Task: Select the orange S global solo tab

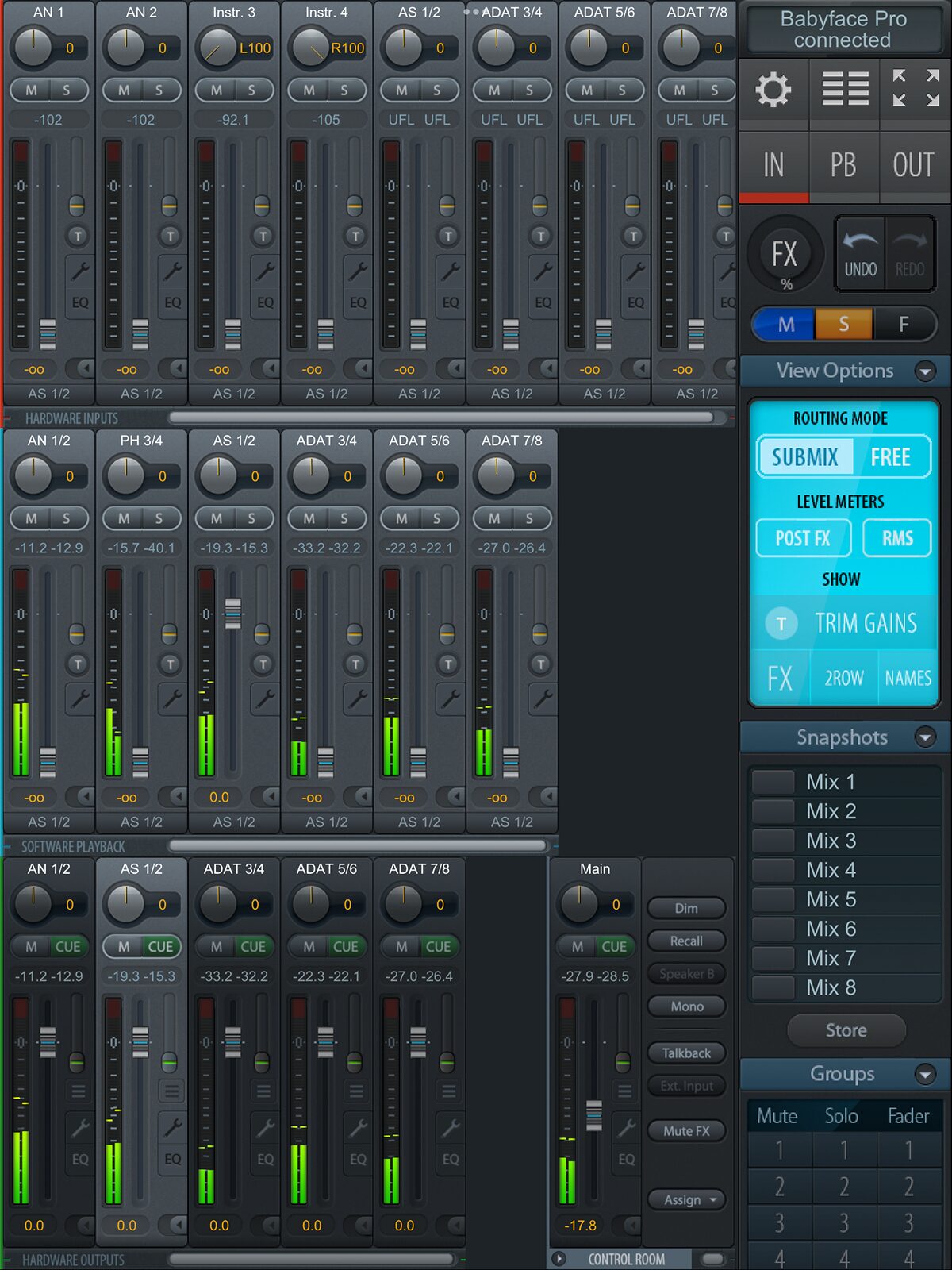Action: coord(843,325)
